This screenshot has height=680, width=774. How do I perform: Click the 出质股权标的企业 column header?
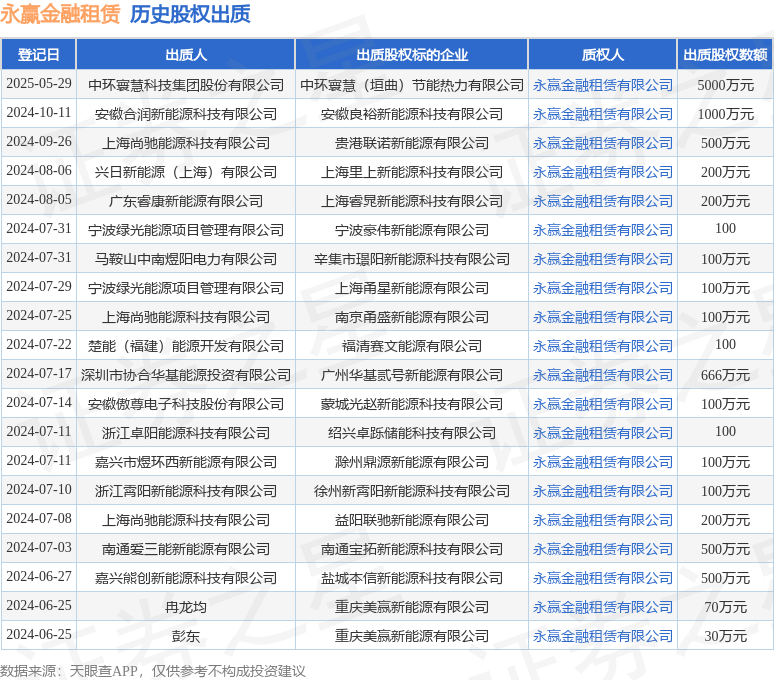point(412,54)
